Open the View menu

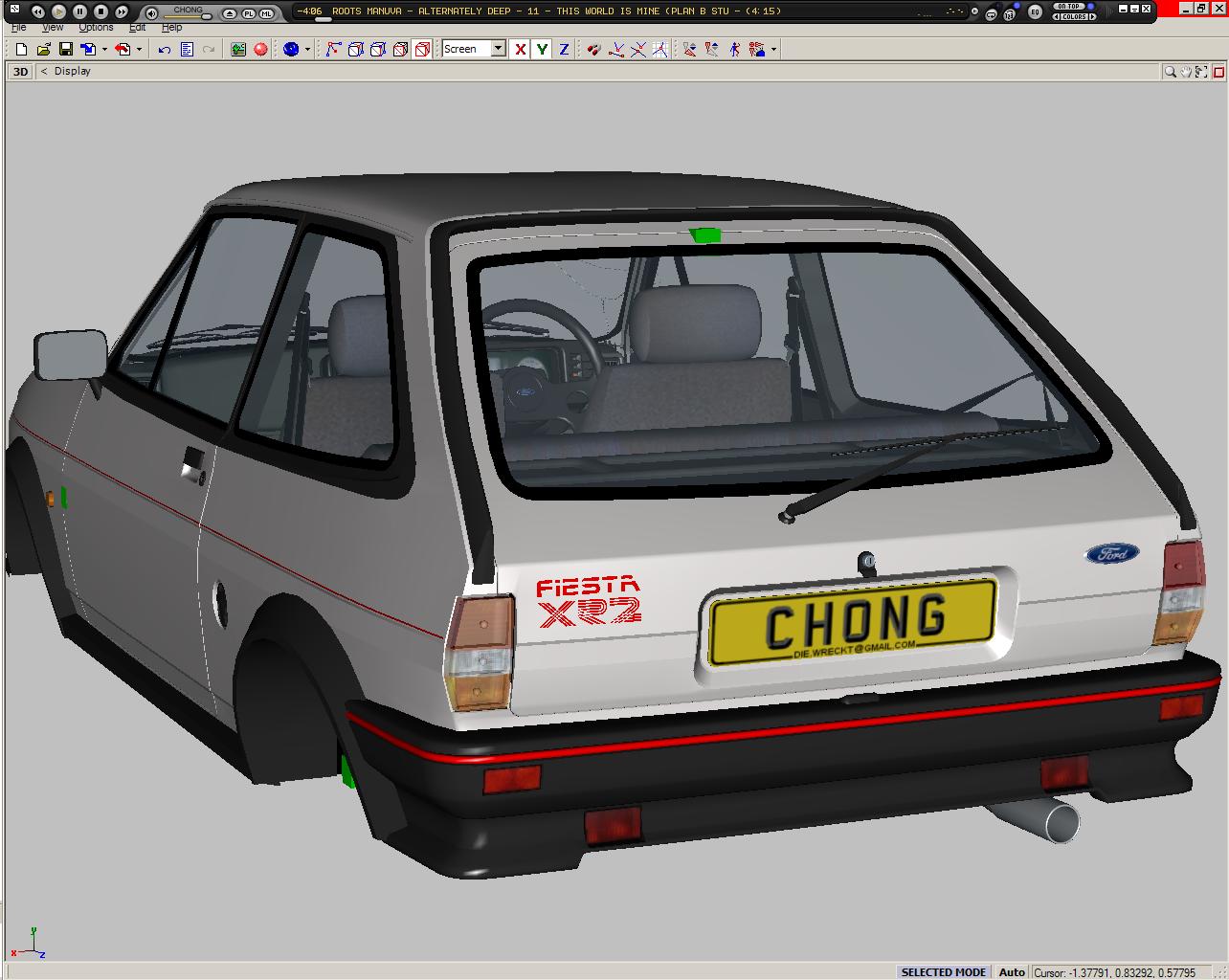point(53,28)
